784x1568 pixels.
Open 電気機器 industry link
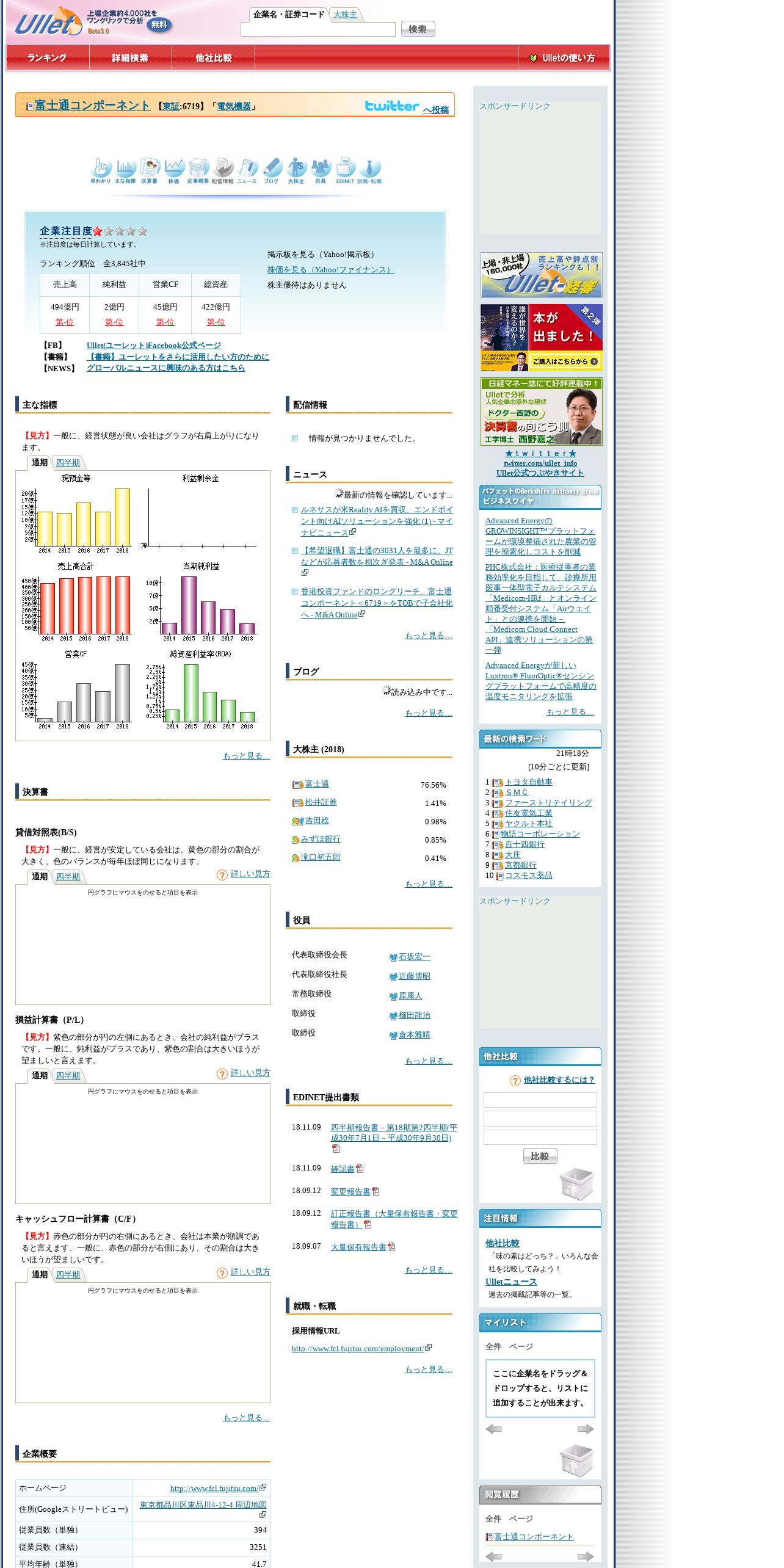coord(234,106)
